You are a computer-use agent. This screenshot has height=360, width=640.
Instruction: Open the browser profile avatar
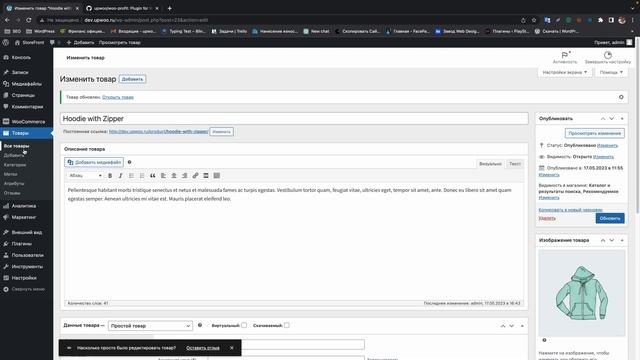click(622, 20)
